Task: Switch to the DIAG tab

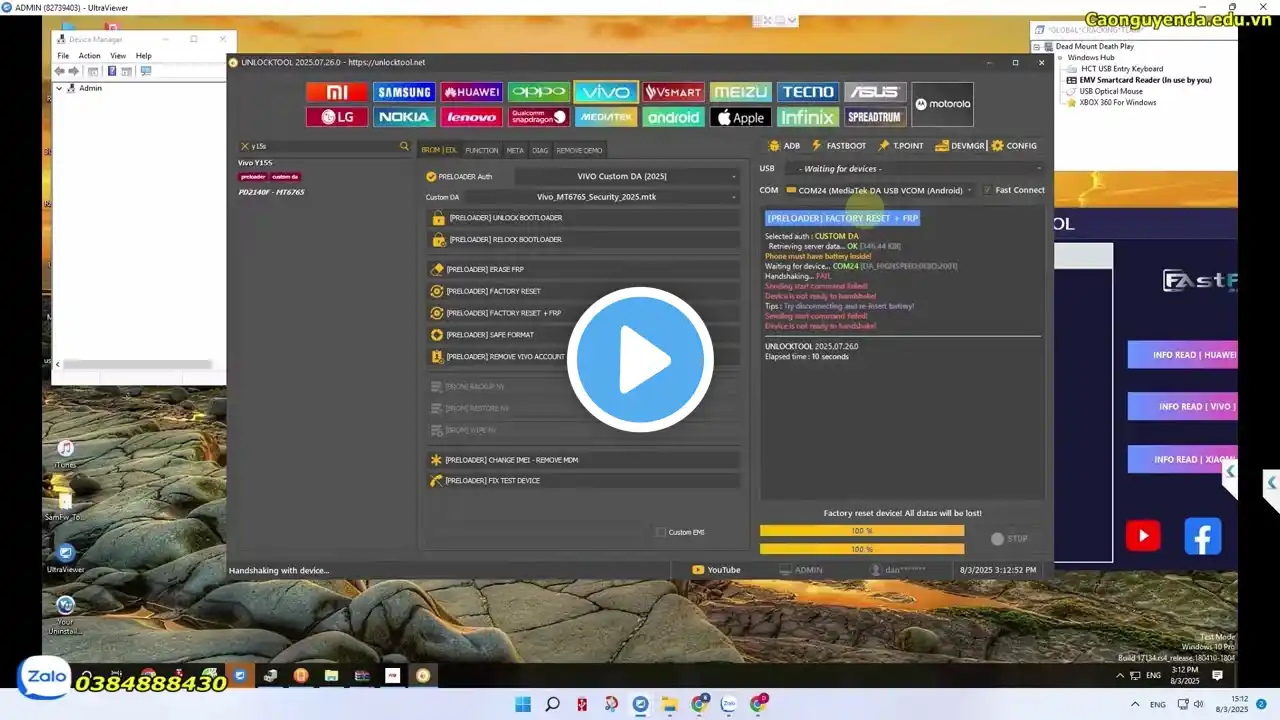Action: [540, 150]
